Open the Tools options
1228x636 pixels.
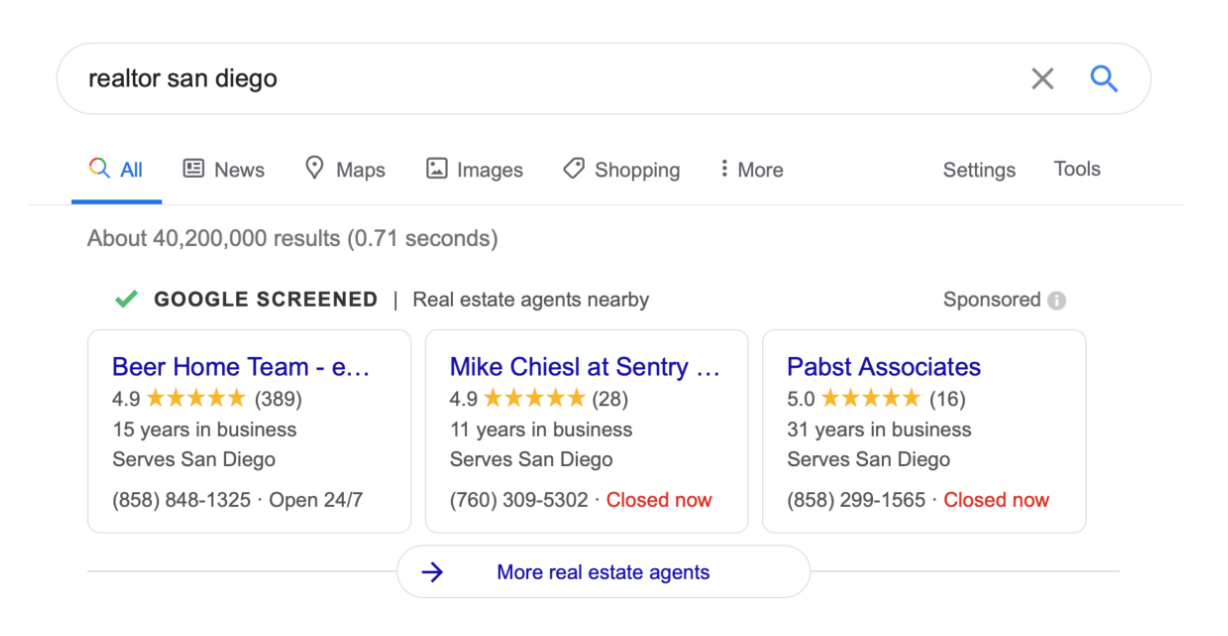[x=1077, y=169]
